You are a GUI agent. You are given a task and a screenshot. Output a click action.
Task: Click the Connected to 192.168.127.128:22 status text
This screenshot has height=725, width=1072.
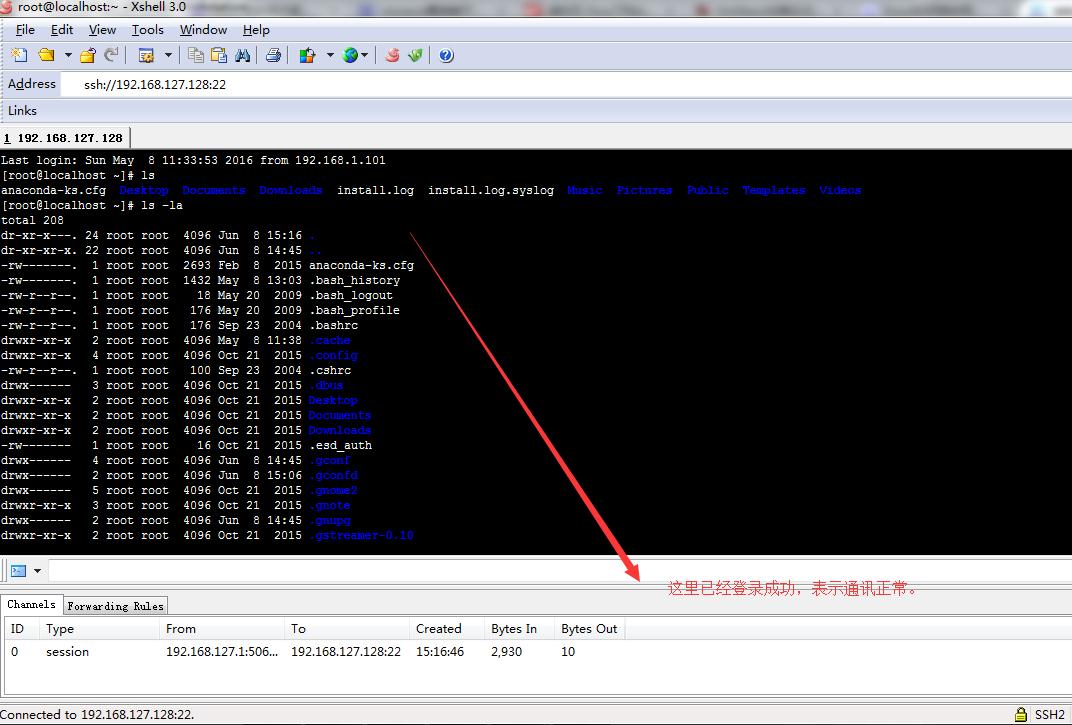(x=97, y=715)
